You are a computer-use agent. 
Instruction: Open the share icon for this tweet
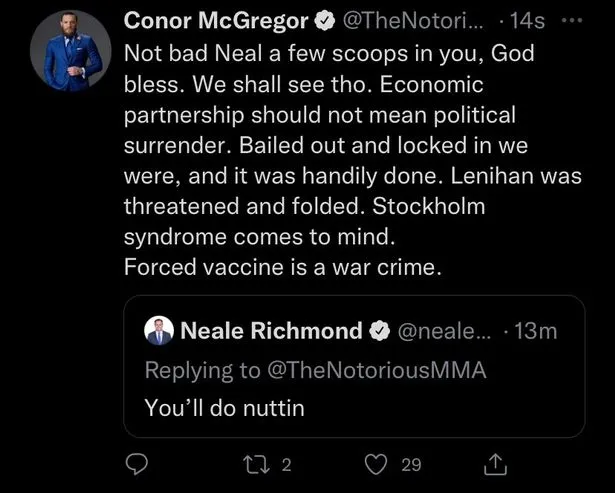495,464
